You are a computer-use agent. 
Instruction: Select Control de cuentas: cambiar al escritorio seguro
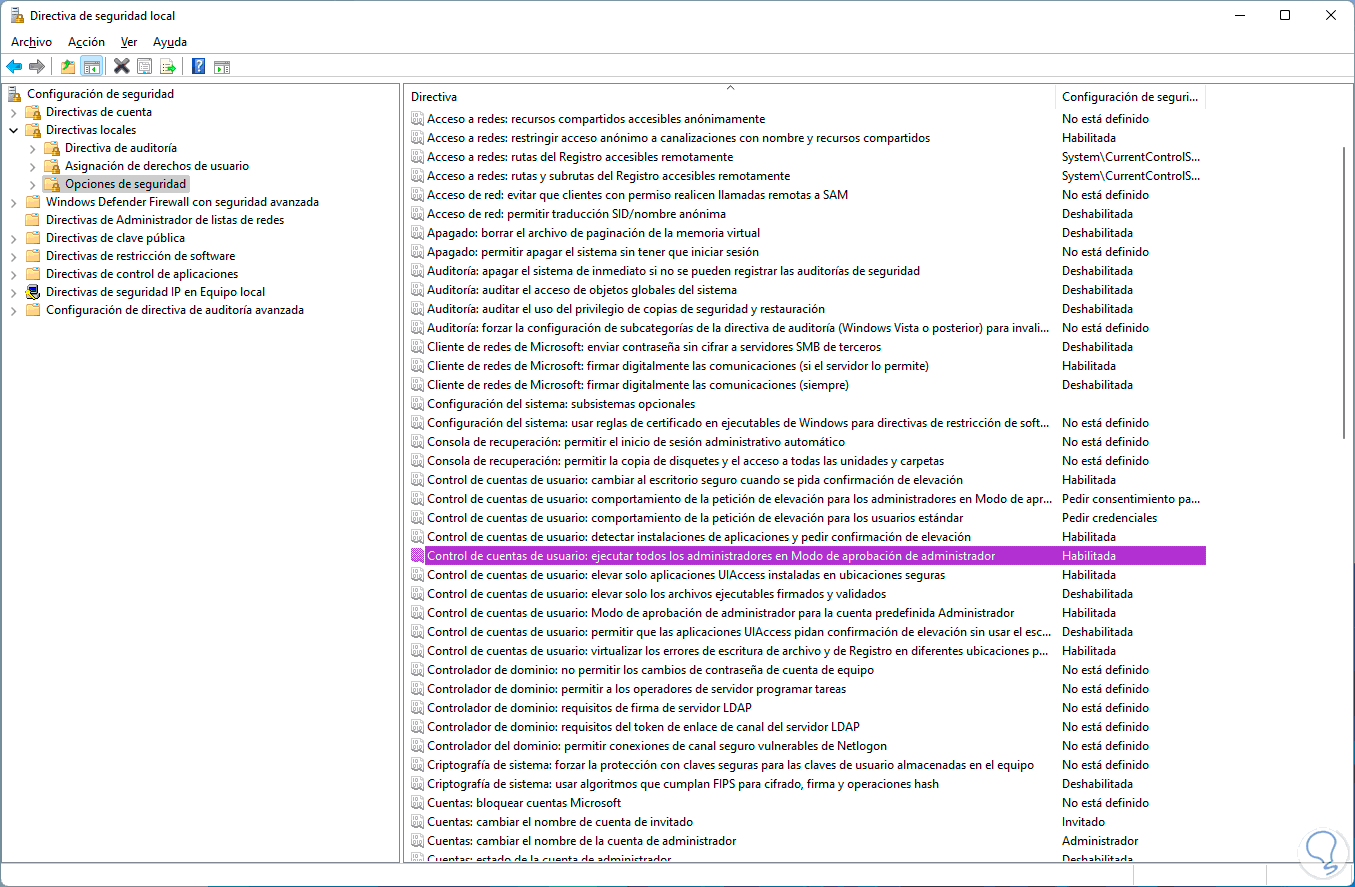(695, 480)
